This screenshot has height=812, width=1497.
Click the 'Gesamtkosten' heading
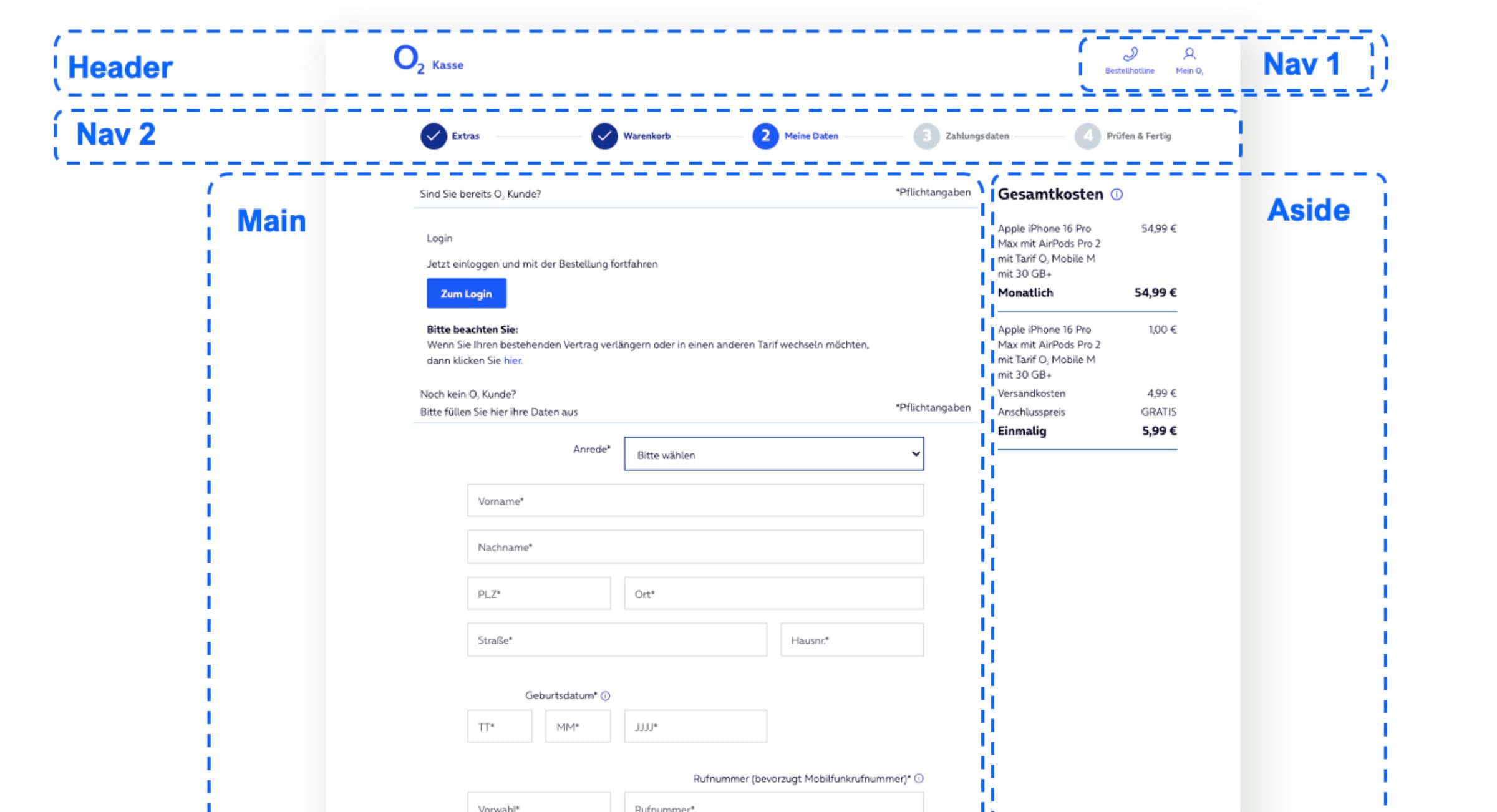click(x=1050, y=194)
